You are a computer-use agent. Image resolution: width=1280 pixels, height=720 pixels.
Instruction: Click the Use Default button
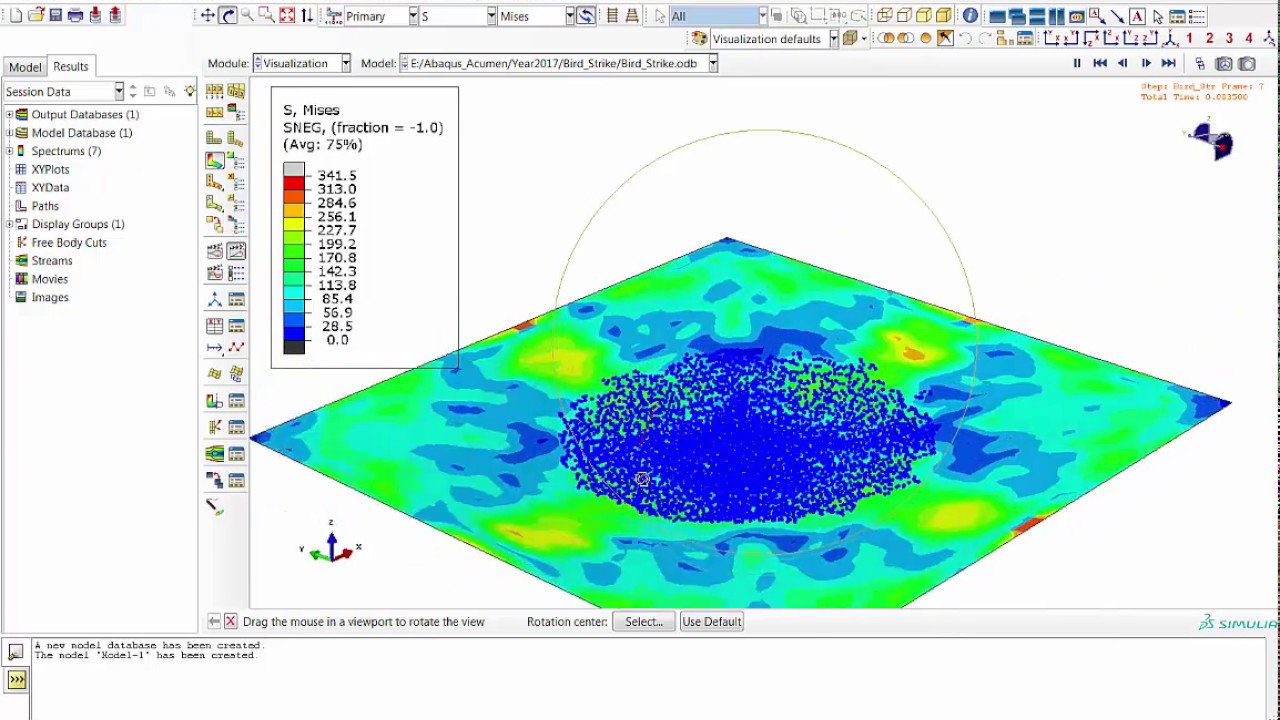click(712, 622)
